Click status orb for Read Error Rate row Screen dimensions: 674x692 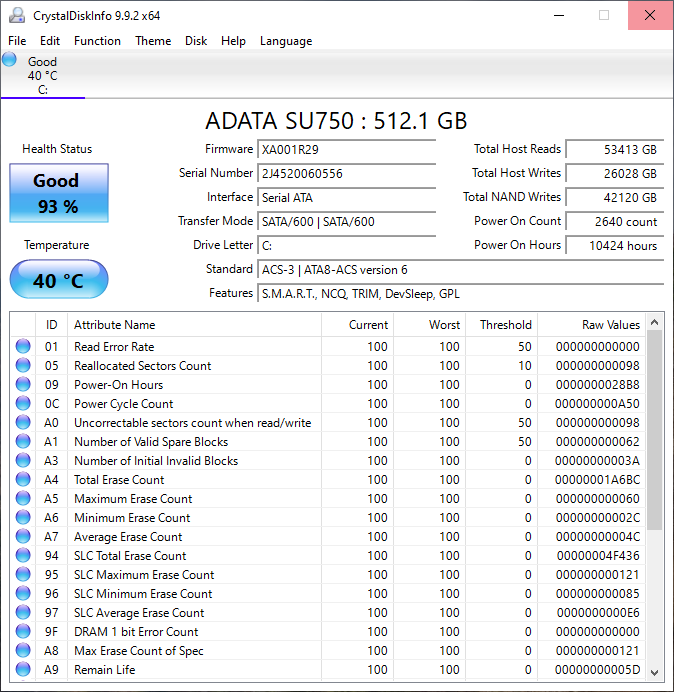[23, 346]
